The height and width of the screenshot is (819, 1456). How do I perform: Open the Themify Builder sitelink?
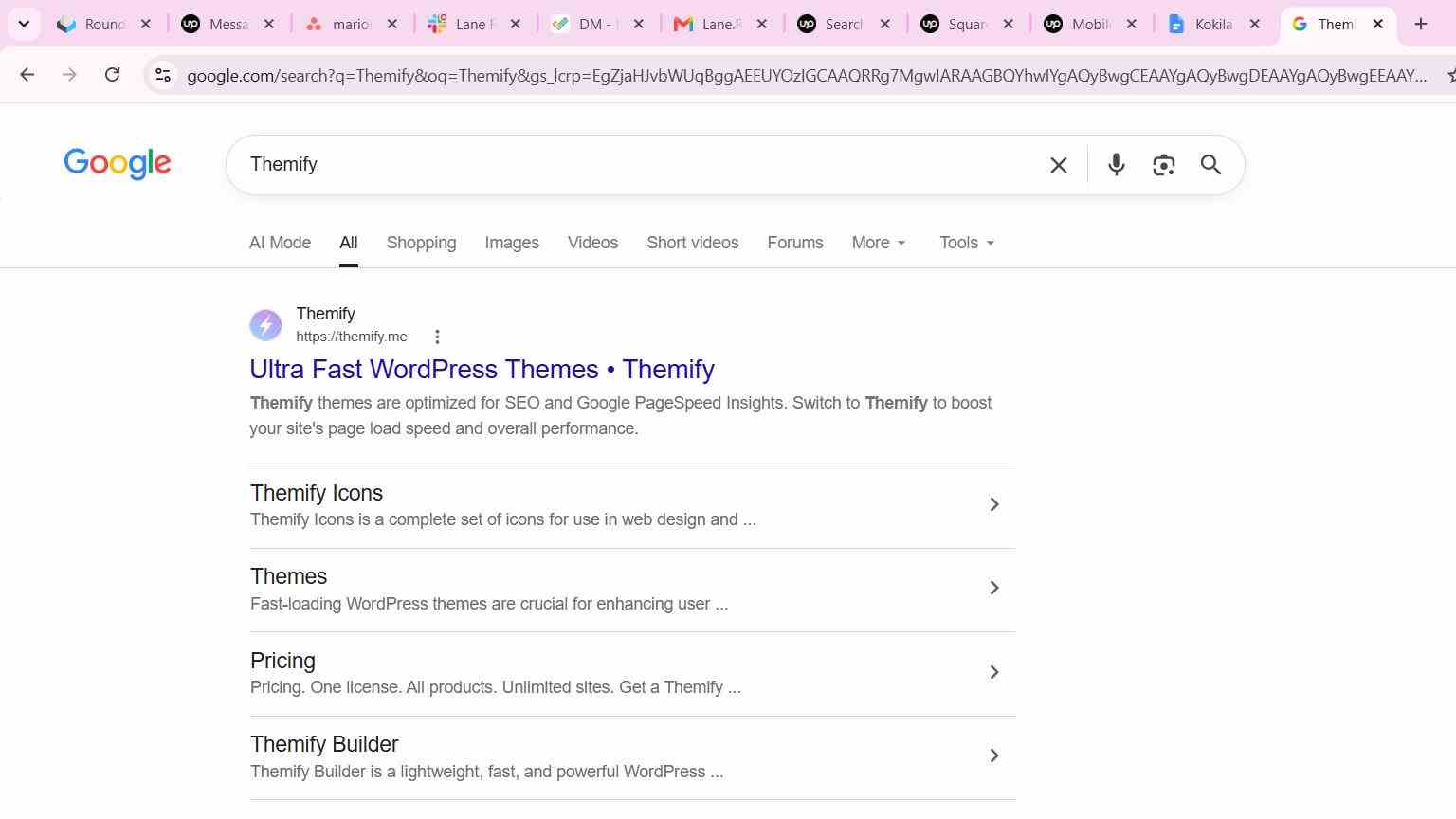point(324,744)
